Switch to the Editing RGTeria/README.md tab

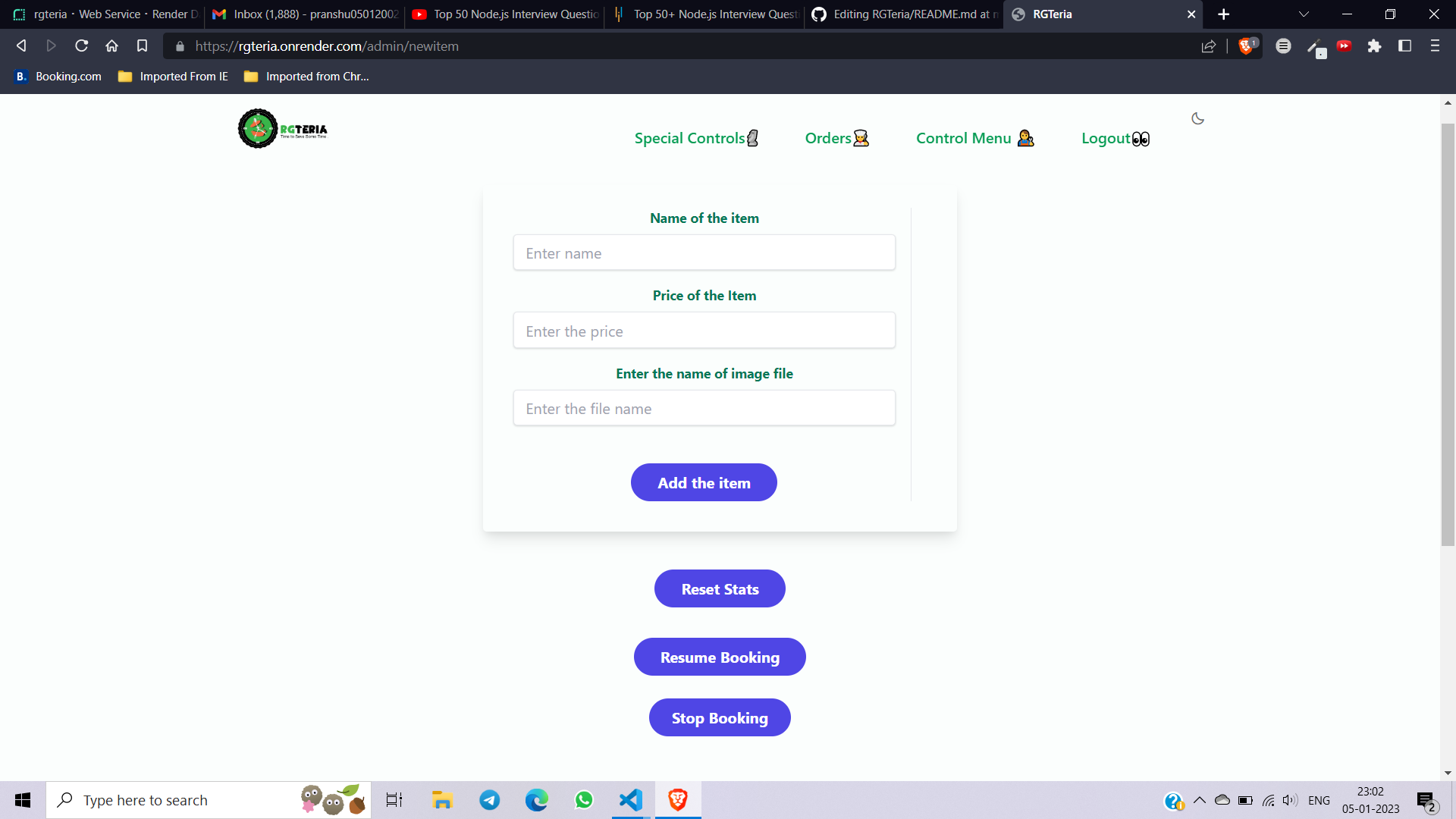coord(902,14)
